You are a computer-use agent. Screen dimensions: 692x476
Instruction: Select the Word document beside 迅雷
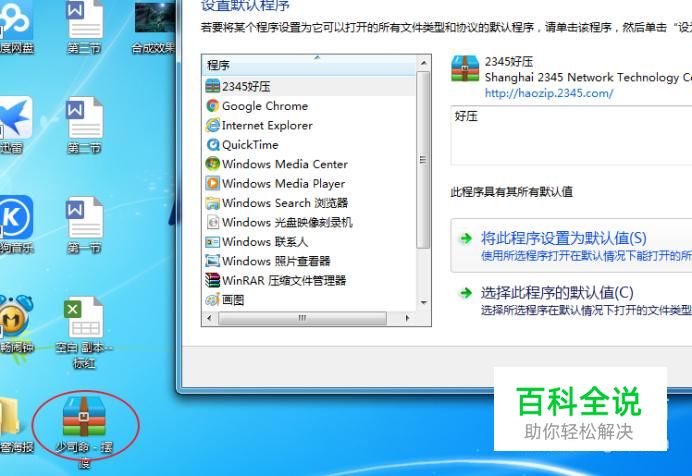84,117
